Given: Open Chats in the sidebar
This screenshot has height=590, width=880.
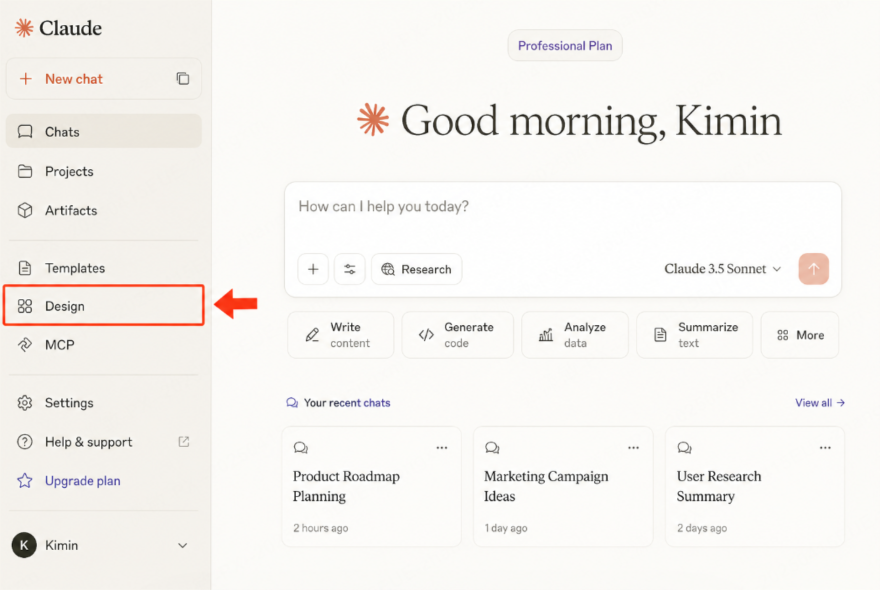Looking at the screenshot, I should click(x=104, y=131).
